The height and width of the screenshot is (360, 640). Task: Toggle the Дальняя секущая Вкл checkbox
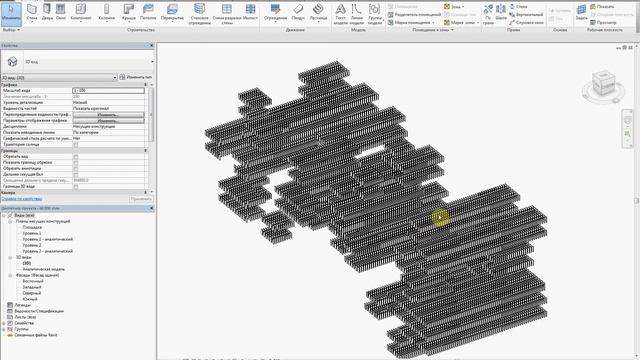[x=76, y=174]
